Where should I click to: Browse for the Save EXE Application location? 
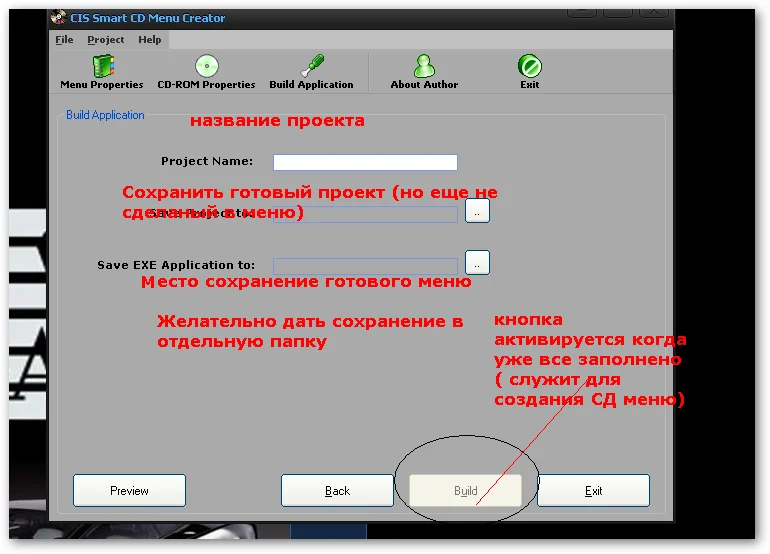click(x=477, y=263)
